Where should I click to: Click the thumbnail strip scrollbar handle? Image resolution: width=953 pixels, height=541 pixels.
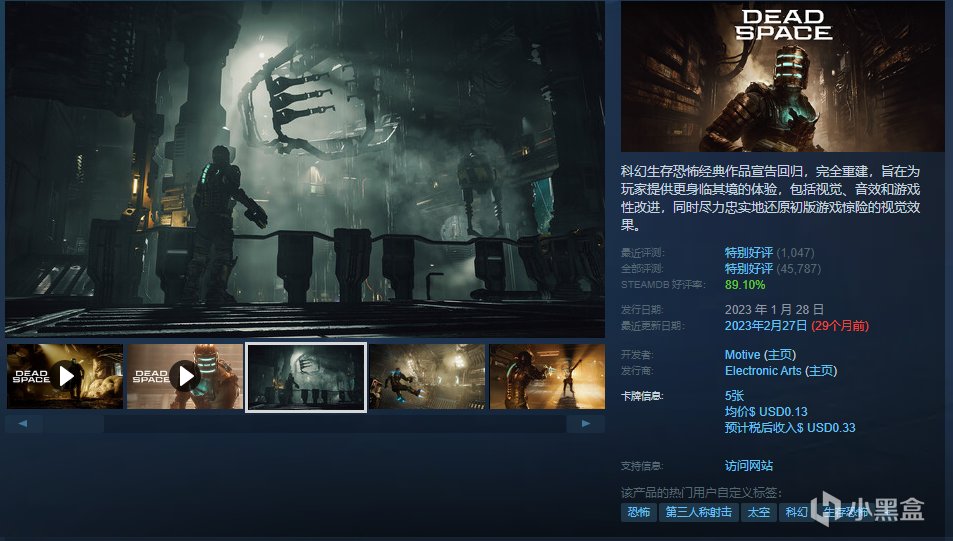click(74, 424)
